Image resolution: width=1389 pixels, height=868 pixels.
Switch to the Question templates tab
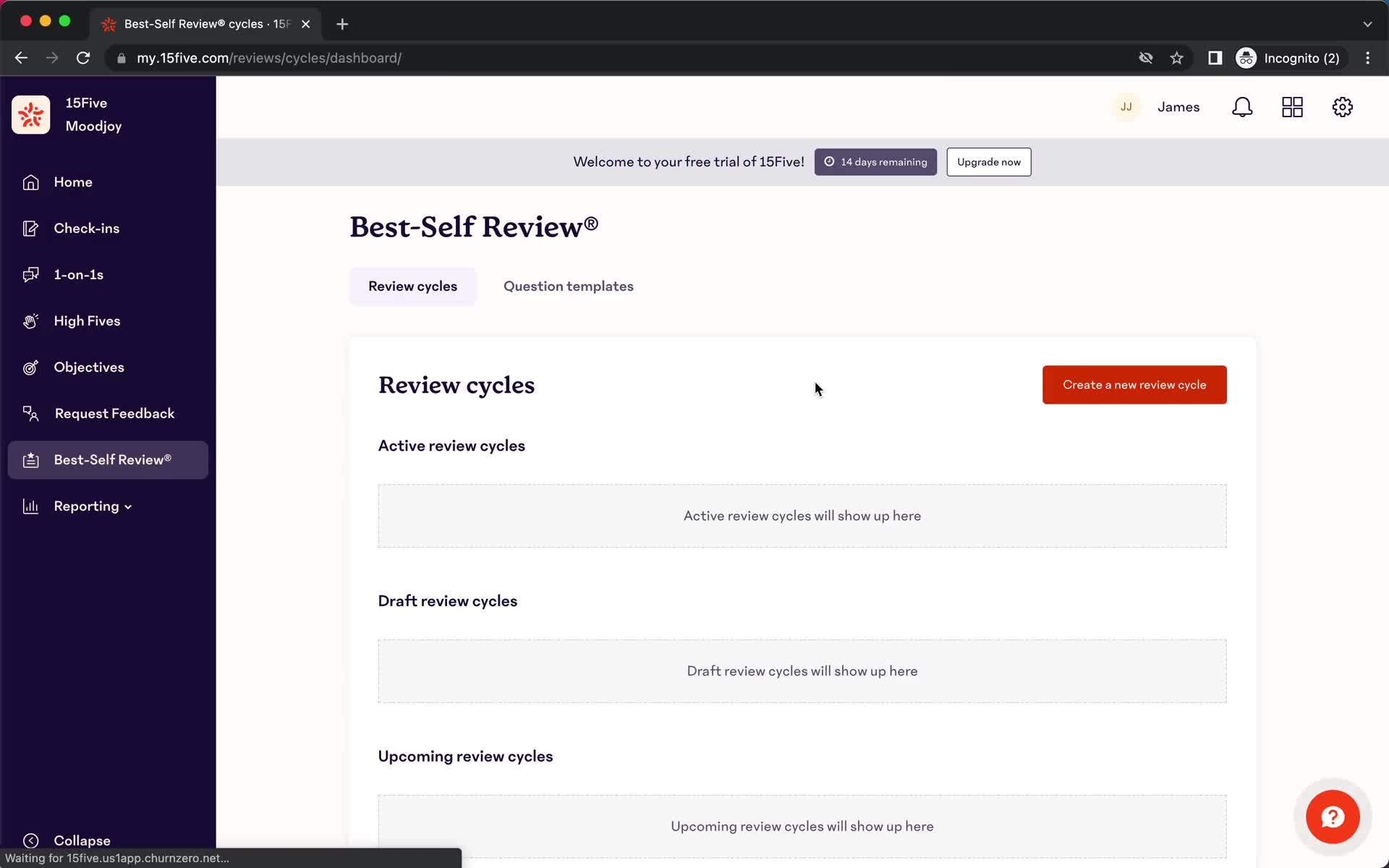click(x=568, y=286)
